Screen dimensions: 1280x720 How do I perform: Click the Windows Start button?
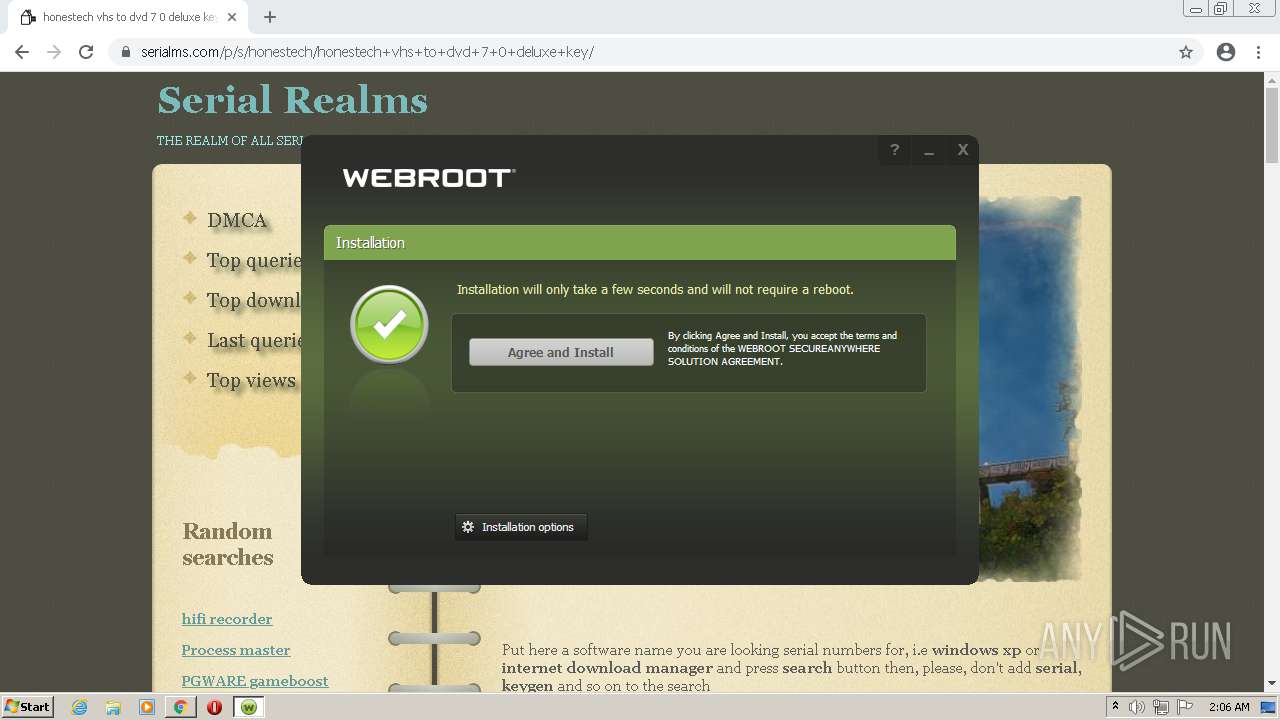point(27,706)
